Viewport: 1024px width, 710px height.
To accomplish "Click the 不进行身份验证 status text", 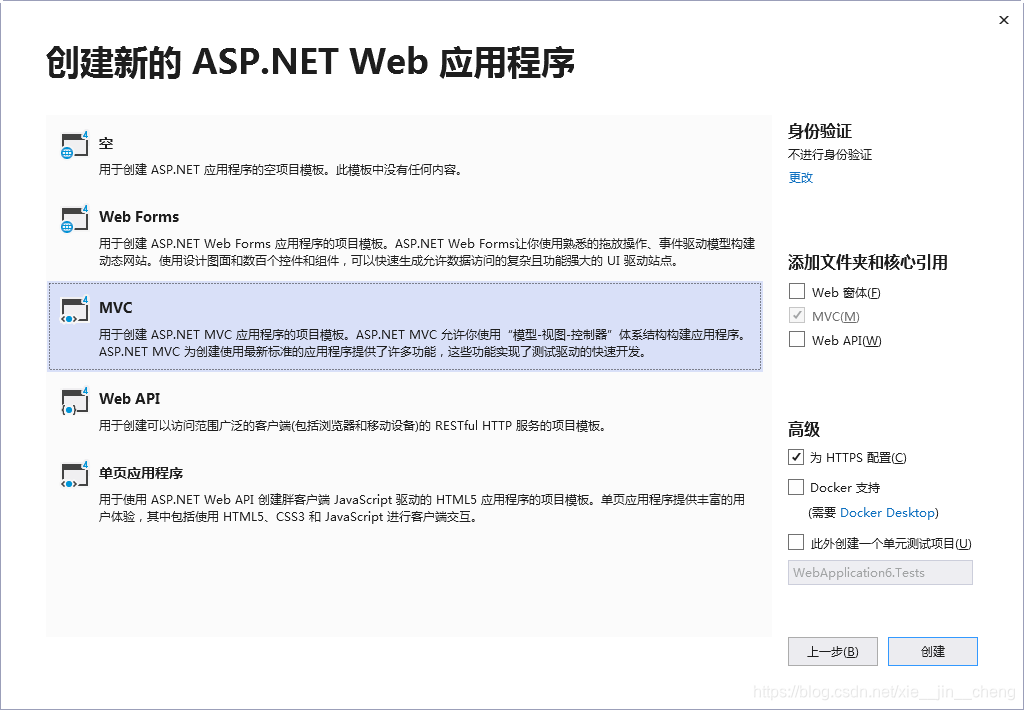I will pos(830,155).
